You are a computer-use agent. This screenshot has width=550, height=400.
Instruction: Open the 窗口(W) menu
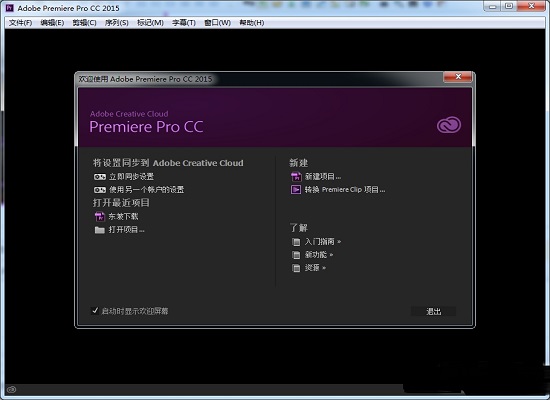[x=217, y=23]
